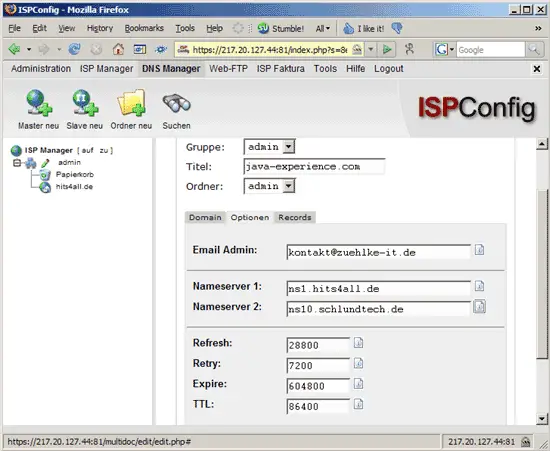Viewport: 550px width, 451px height.
Task: Click the StumbleUpon Stumble! icon
Action: 263,28
